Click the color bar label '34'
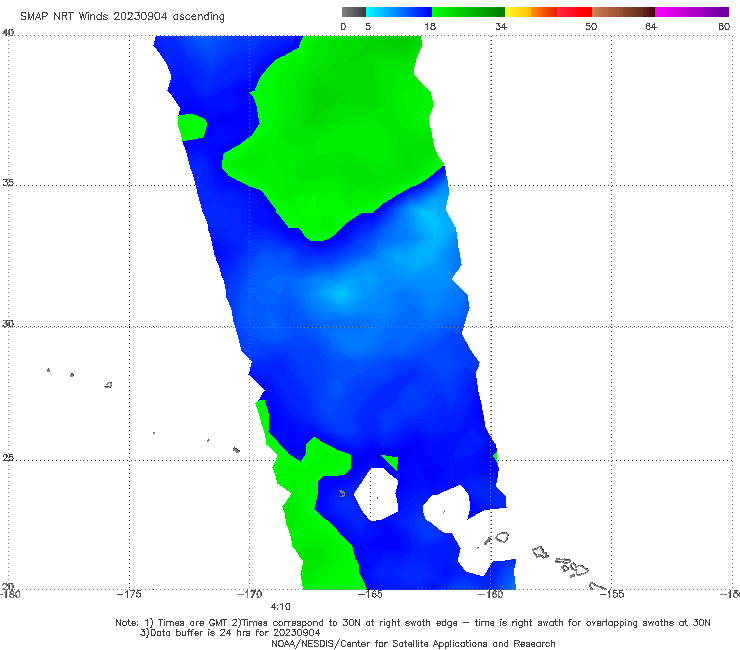The image size is (740, 650). (501, 26)
